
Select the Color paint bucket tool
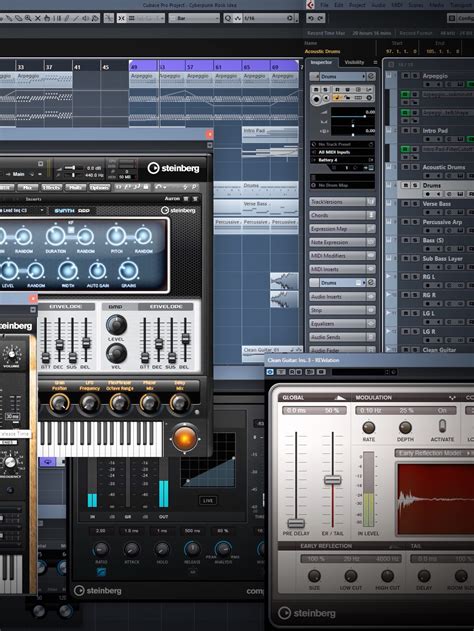point(95,18)
